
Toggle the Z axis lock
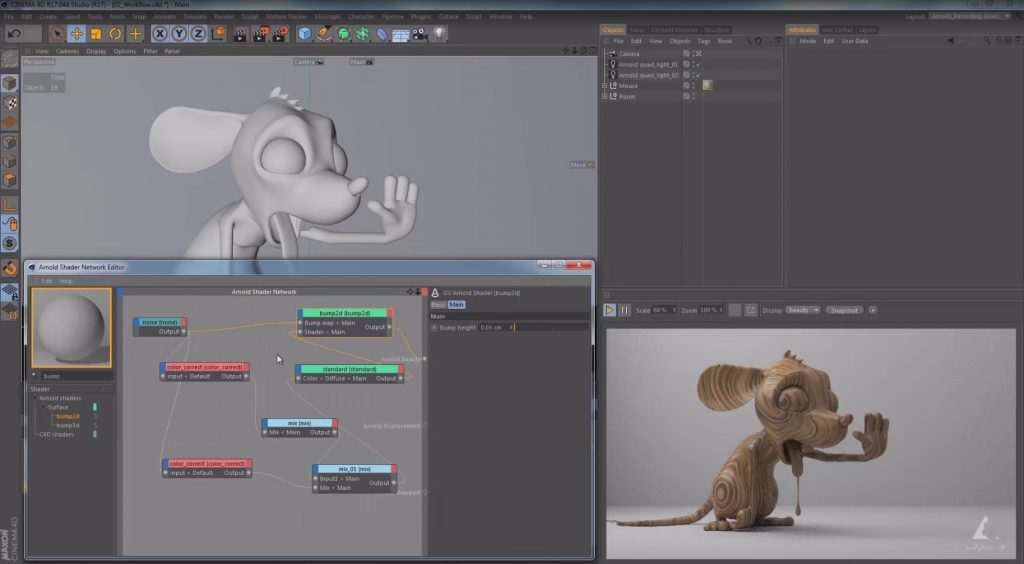click(x=199, y=33)
